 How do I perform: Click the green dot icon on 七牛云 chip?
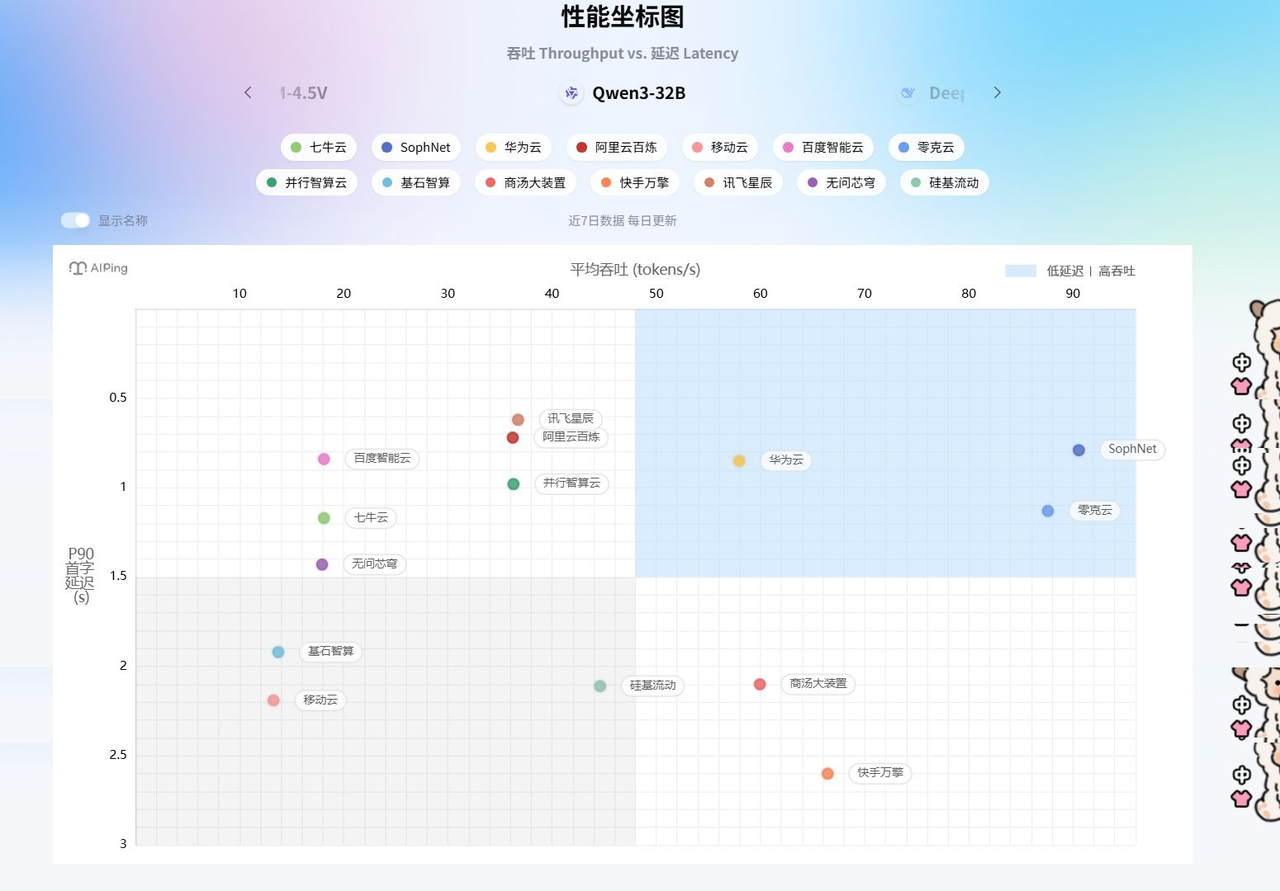(297, 147)
